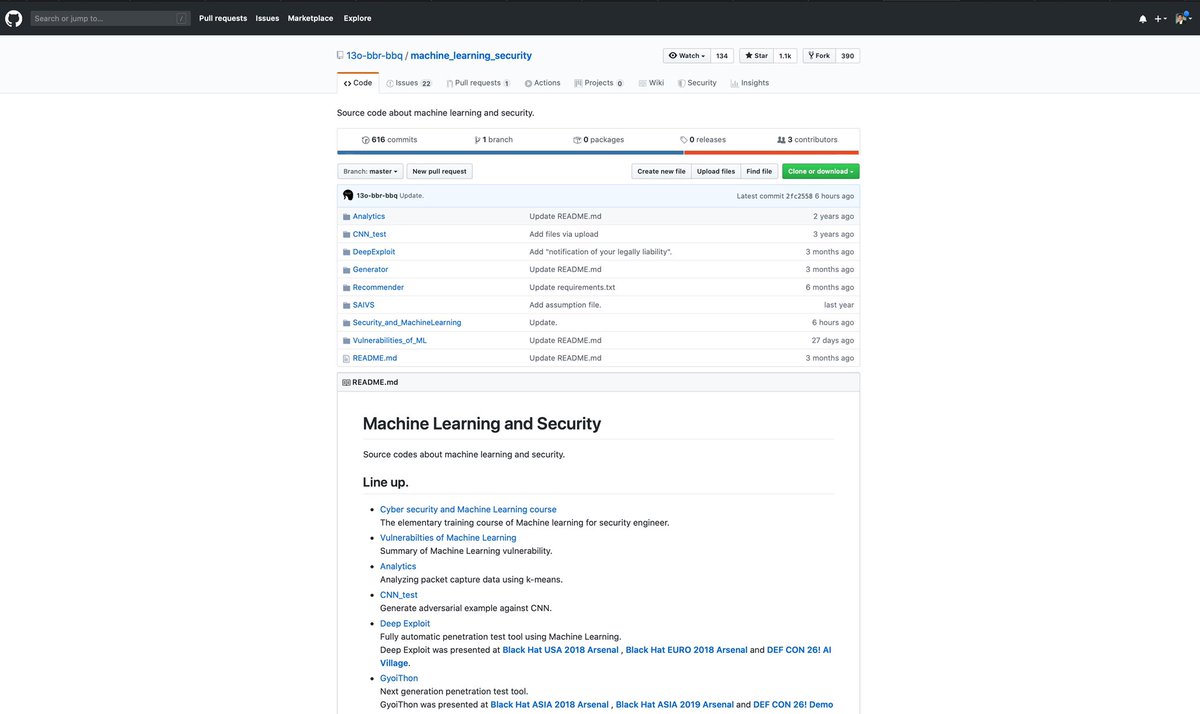
Task: Focus the Search or jump to field
Action: 110,18
